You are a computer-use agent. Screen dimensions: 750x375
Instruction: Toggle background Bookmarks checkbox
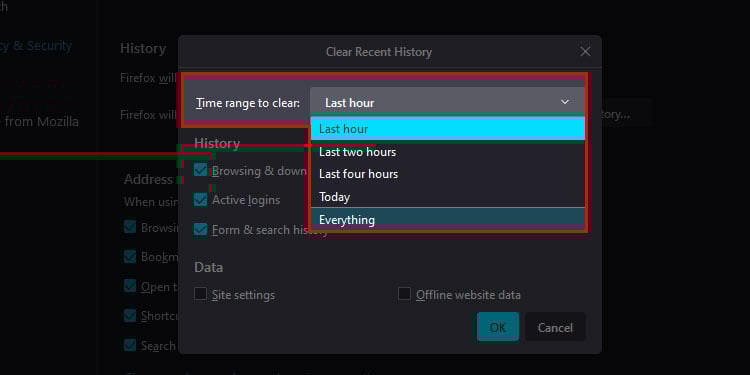[x=130, y=256]
